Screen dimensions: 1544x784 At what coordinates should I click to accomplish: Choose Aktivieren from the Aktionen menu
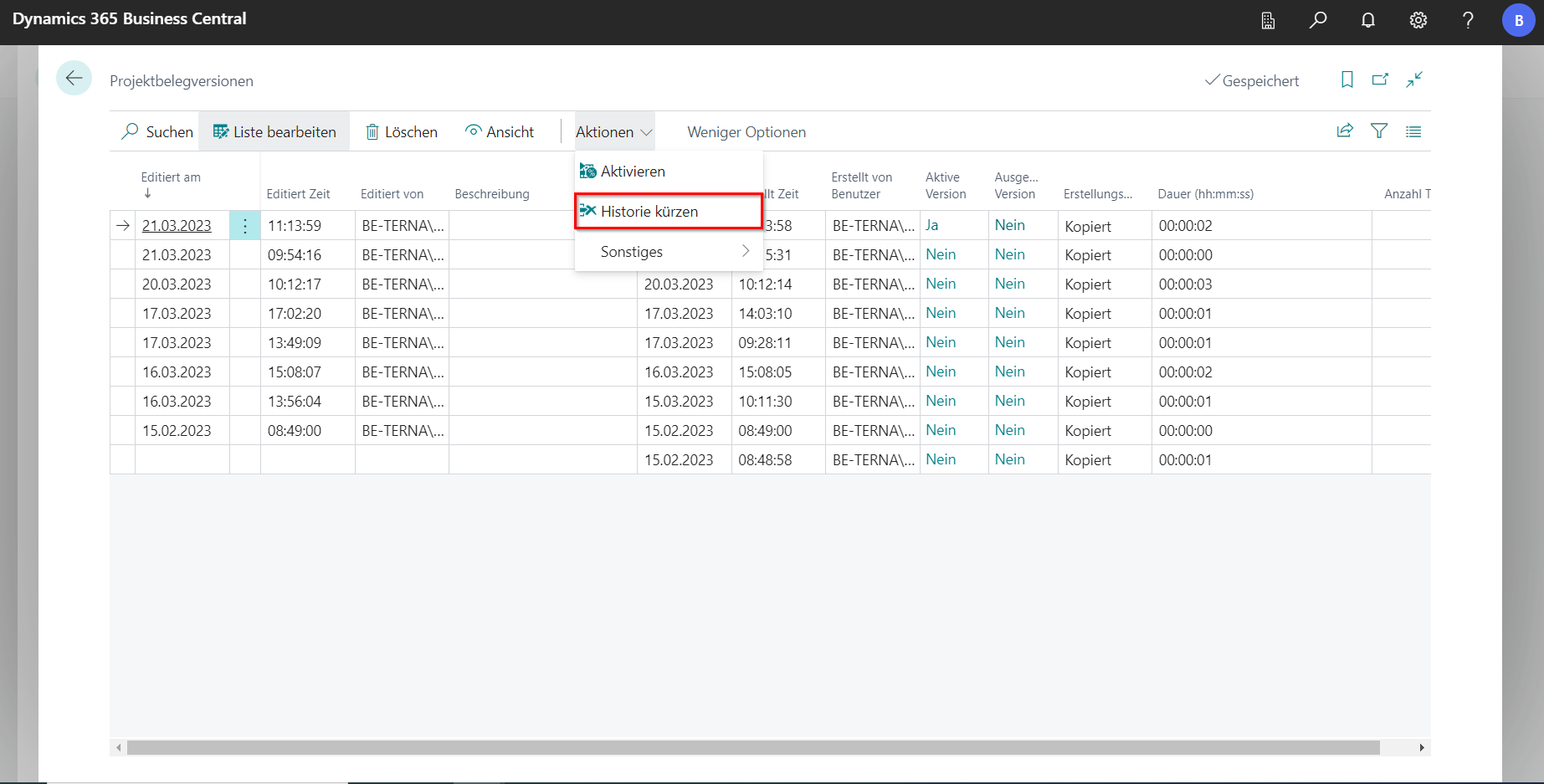click(x=633, y=172)
